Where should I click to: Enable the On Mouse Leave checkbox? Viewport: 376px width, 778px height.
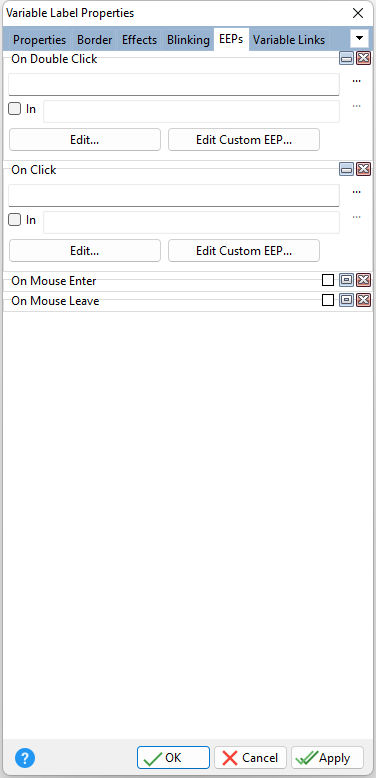coord(328,300)
